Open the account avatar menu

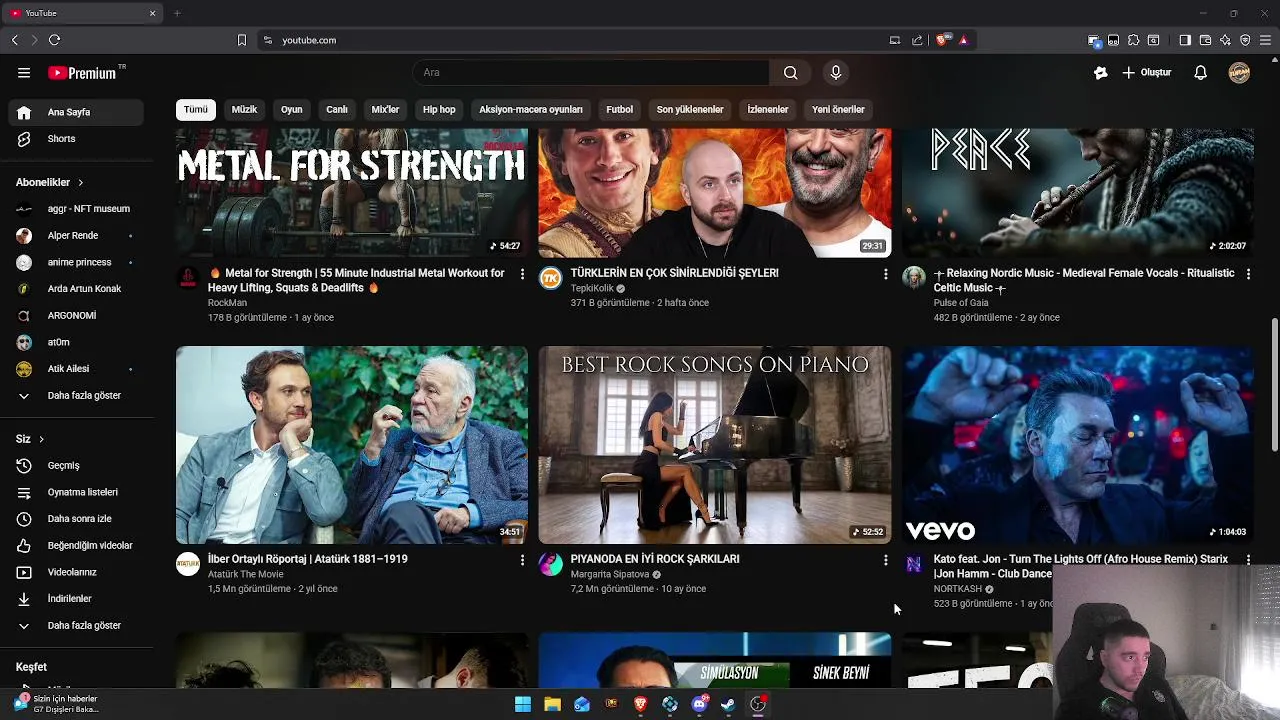[x=1239, y=72]
